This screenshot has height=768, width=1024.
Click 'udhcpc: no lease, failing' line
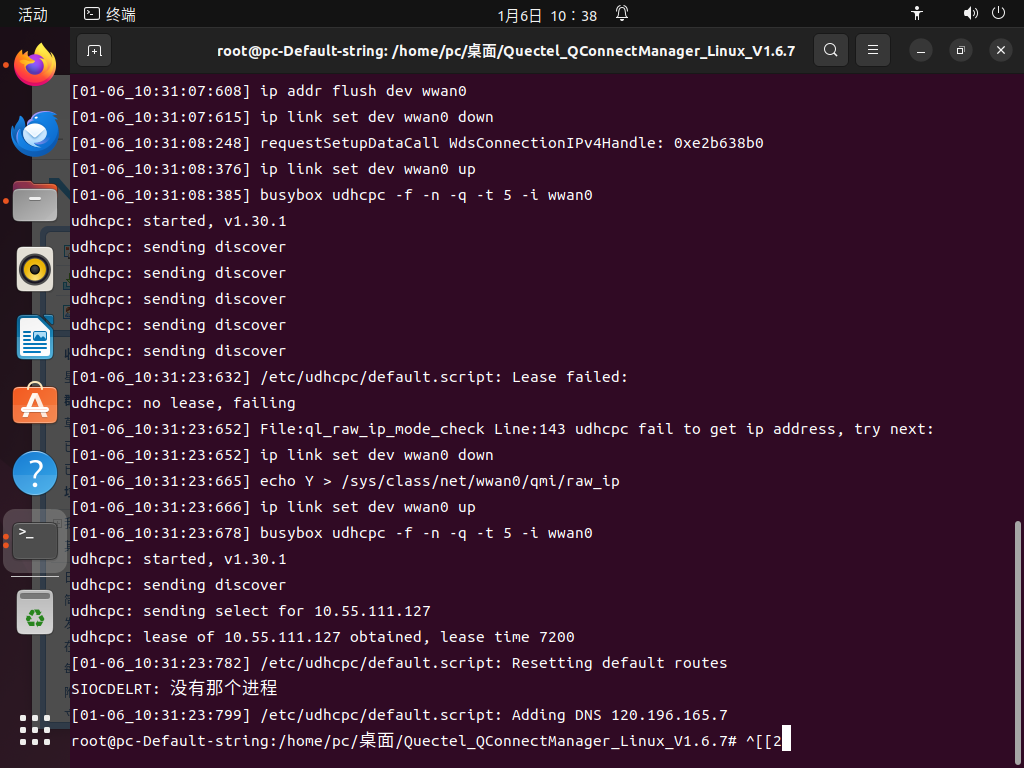pyautogui.click(x=183, y=403)
